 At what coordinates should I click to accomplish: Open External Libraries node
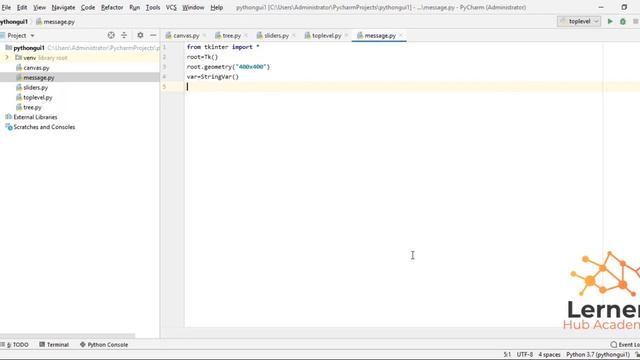(x=35, y=117)
